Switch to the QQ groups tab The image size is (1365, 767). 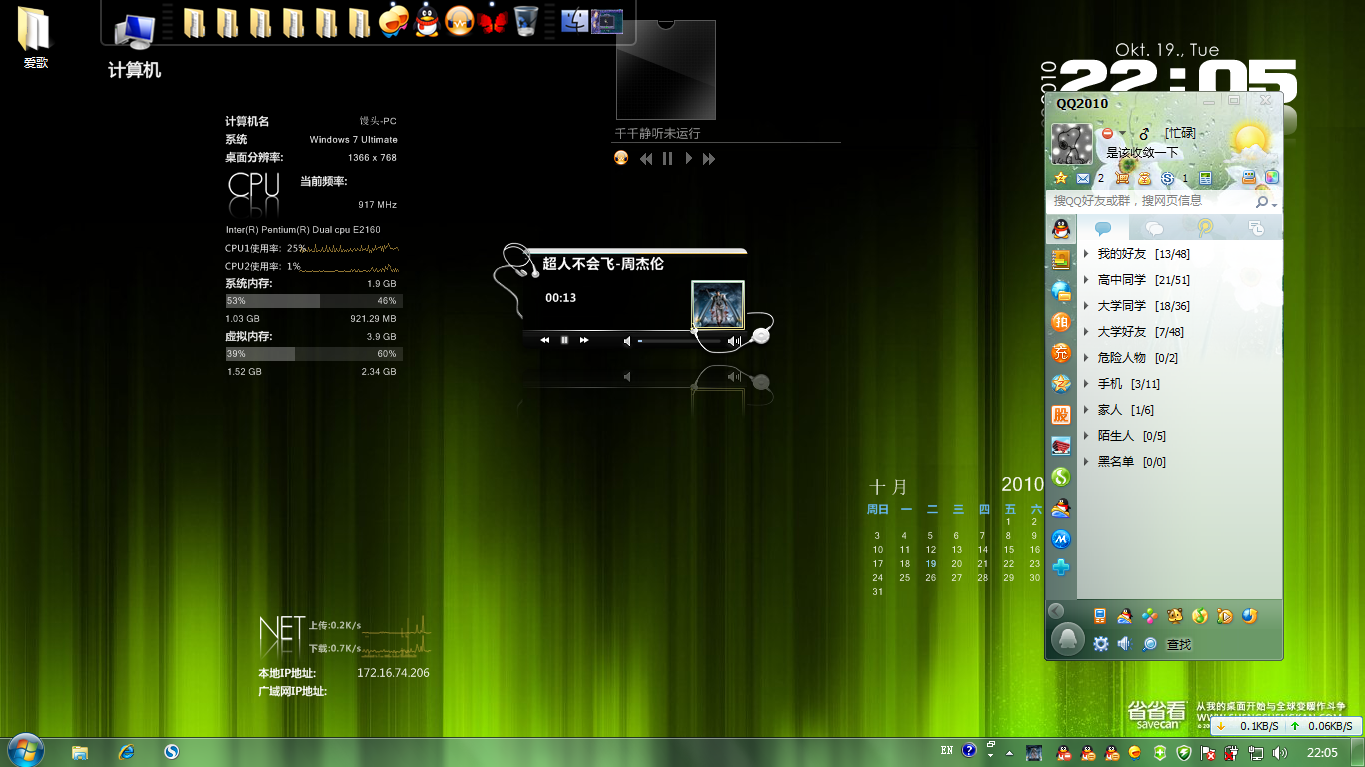pos(1154,228)
